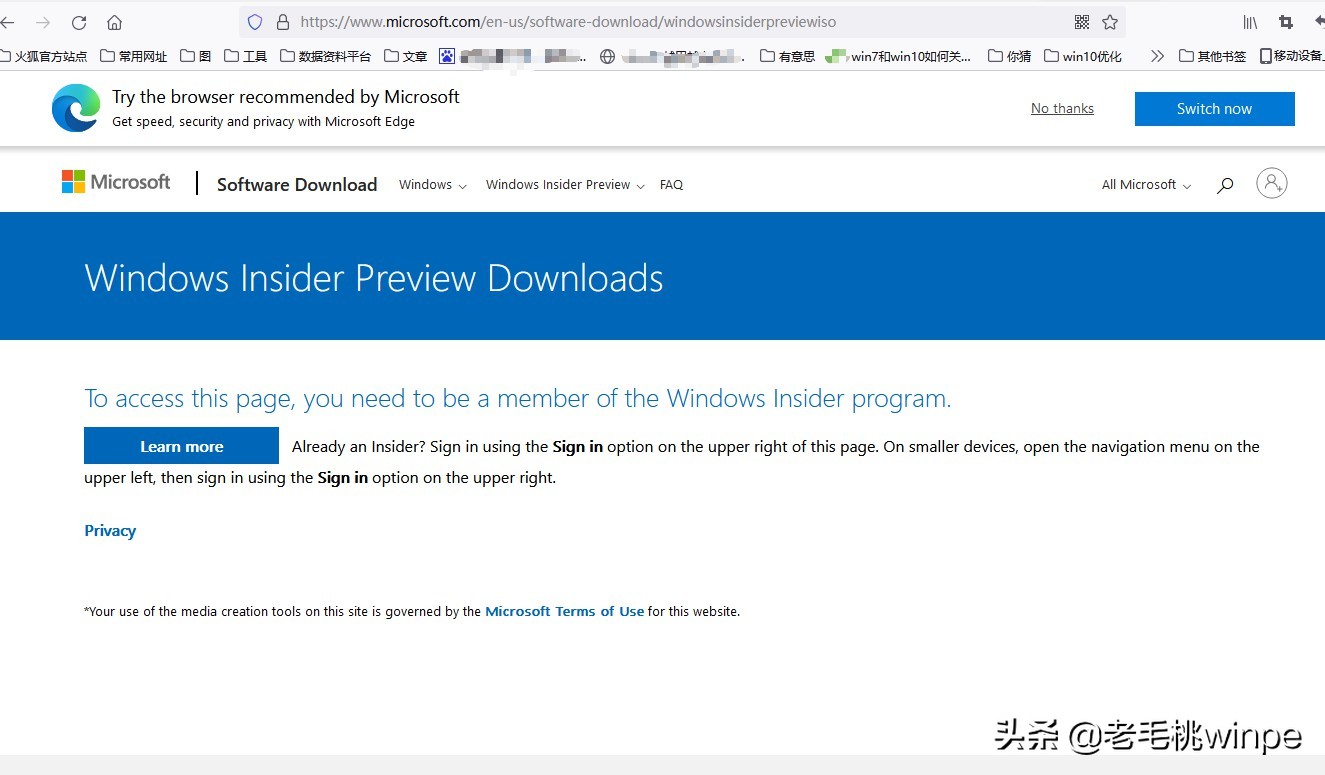Open the 其他书签 bookmark folder
1325x775 pixels.
click(1213, 56)
